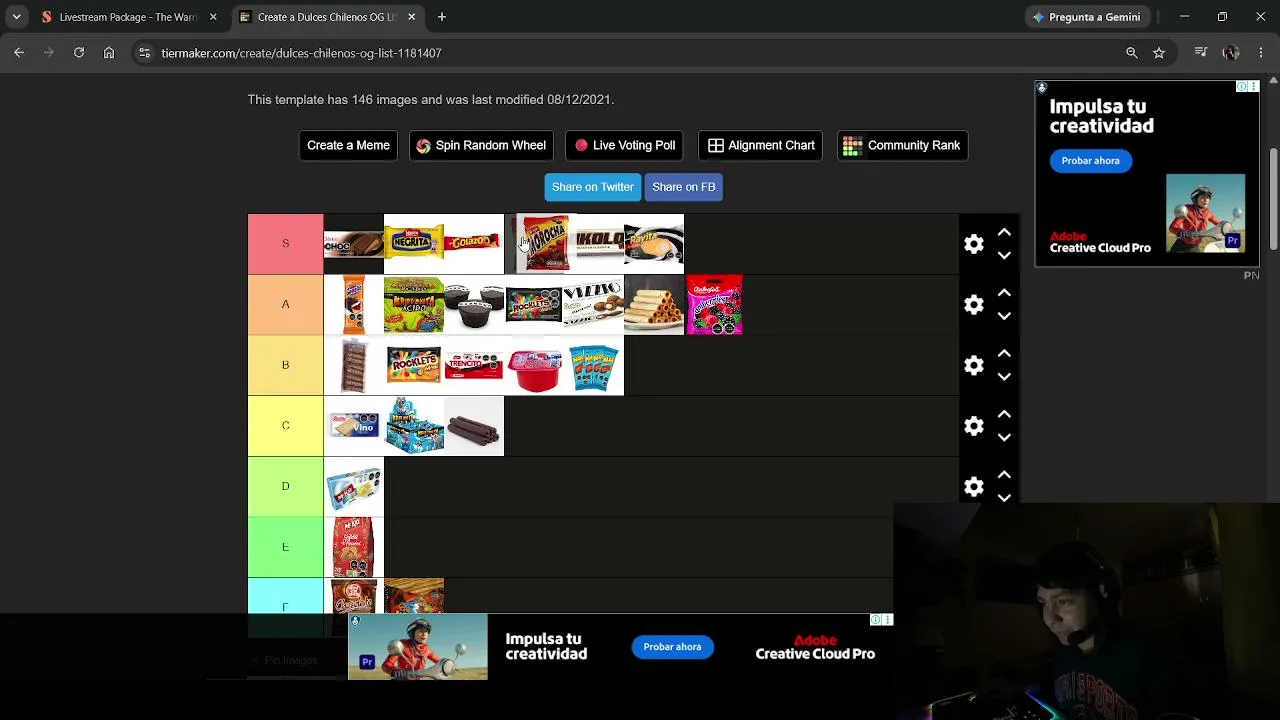This screenshot has height=720, width=1280.
Task: Click the Create a Meme button
Action: (348, 145)
